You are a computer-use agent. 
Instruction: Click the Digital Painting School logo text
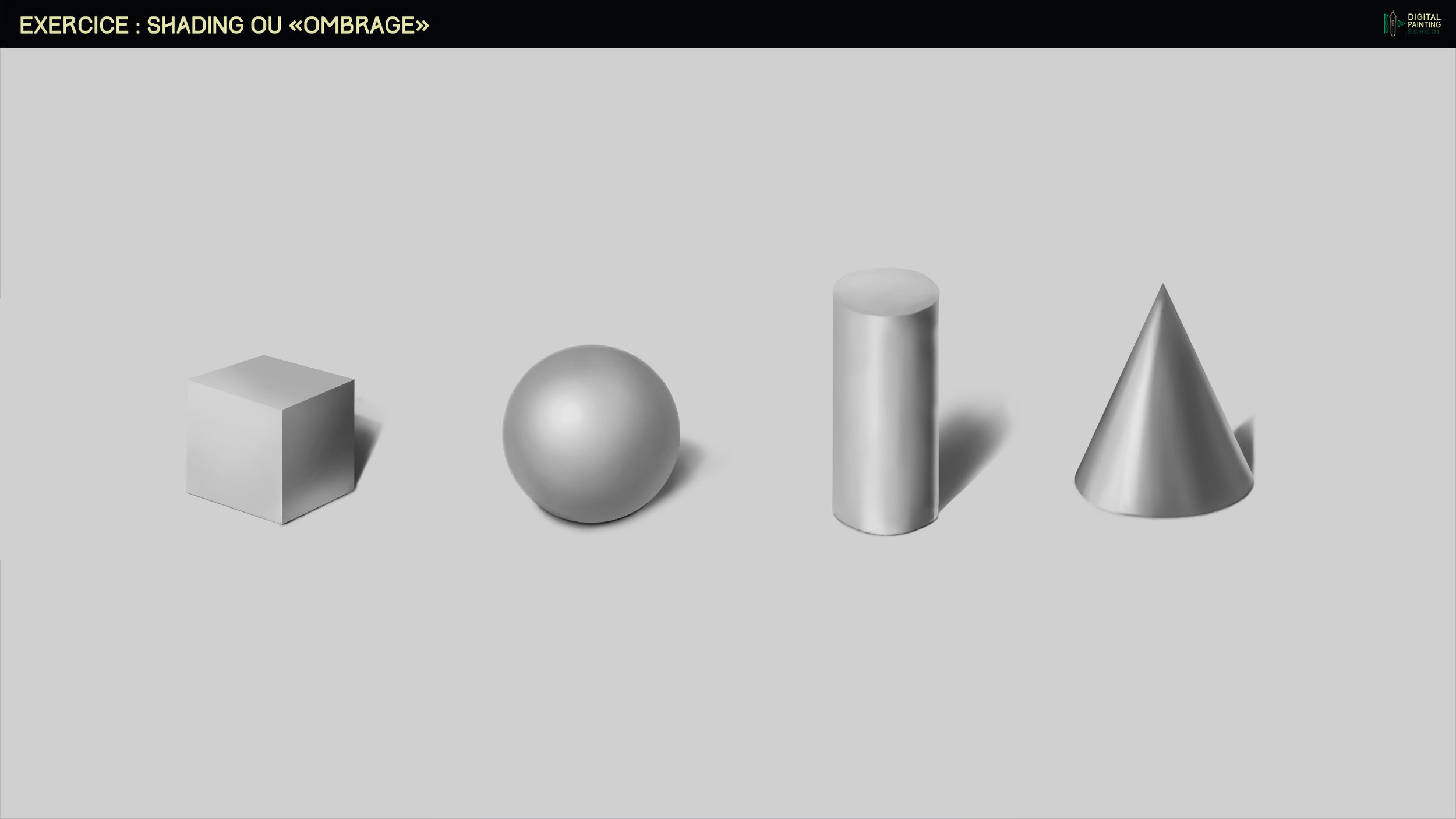[x=1423, y=22]
